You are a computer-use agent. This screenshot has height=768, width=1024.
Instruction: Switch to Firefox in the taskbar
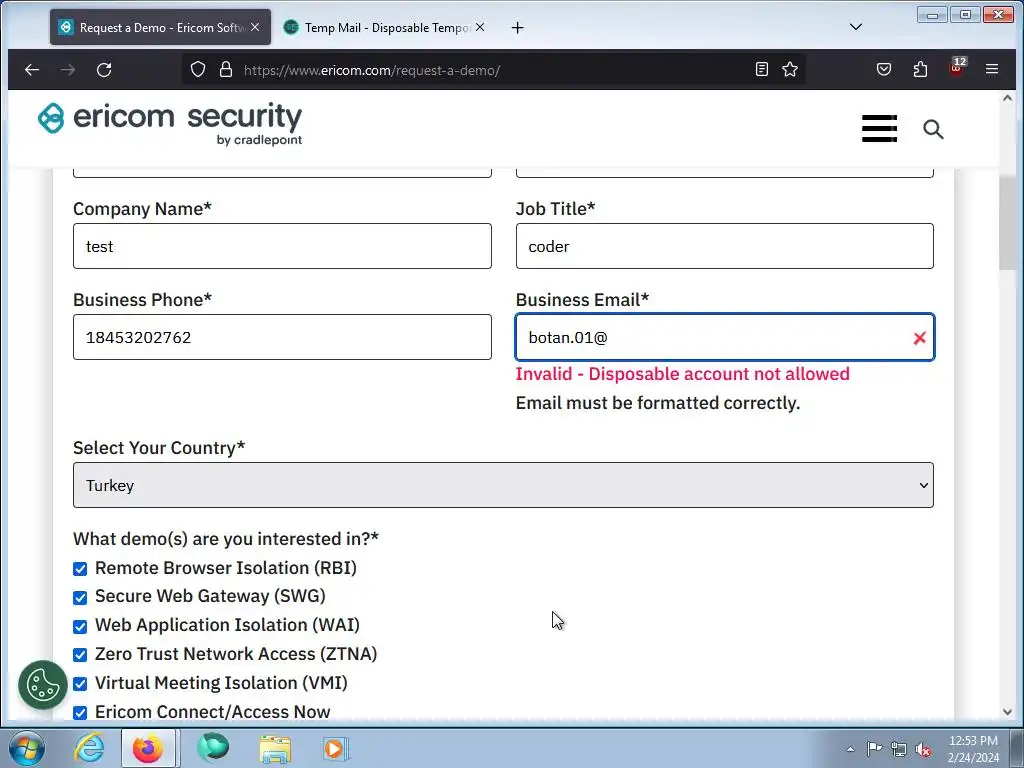[x=148, y=748]
